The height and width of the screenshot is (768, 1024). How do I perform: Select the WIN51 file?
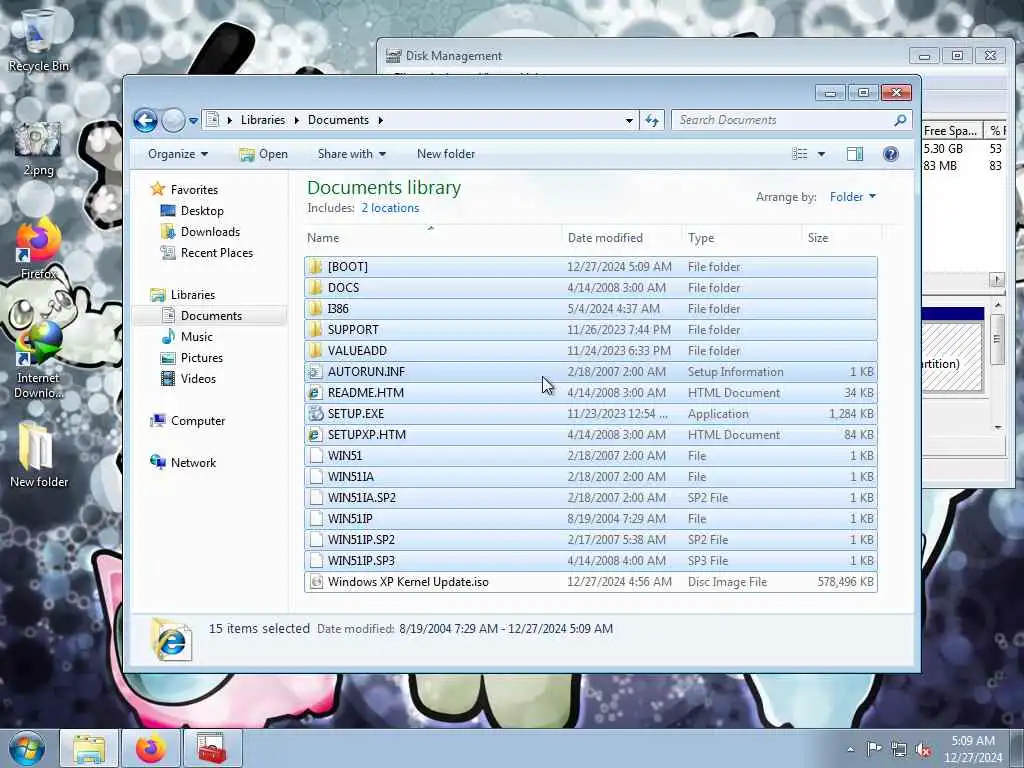(590, 456)
